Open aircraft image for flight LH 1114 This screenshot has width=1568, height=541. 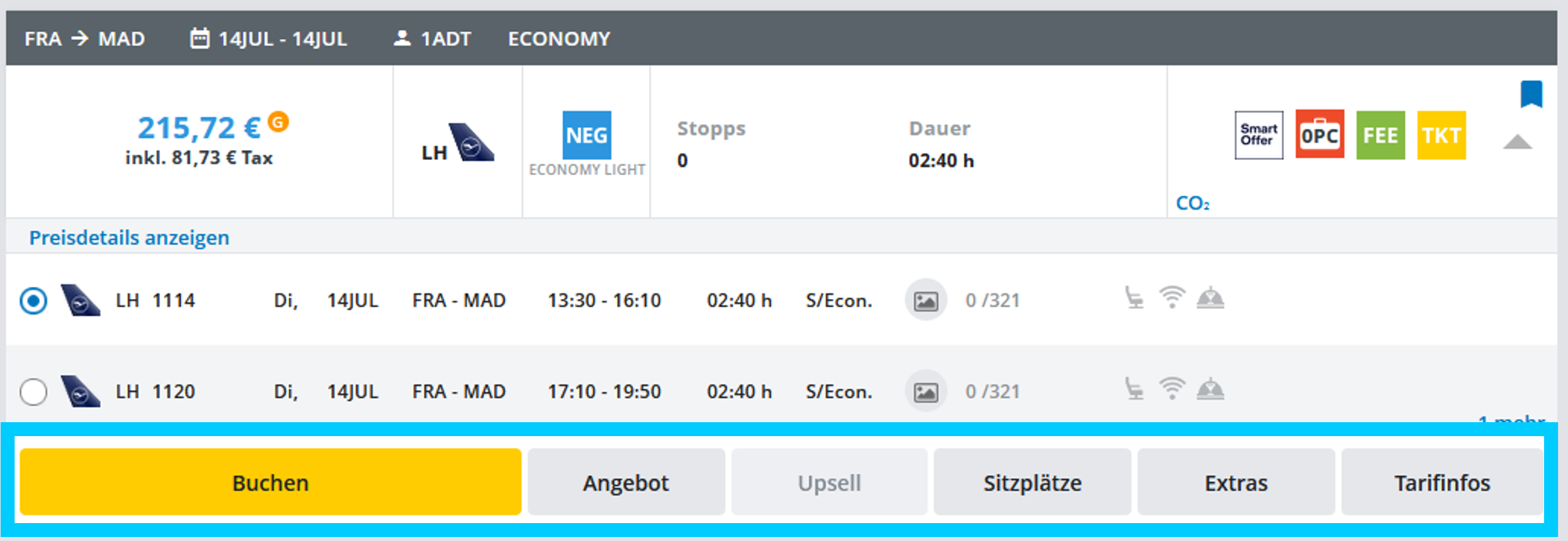click(925, 301)
